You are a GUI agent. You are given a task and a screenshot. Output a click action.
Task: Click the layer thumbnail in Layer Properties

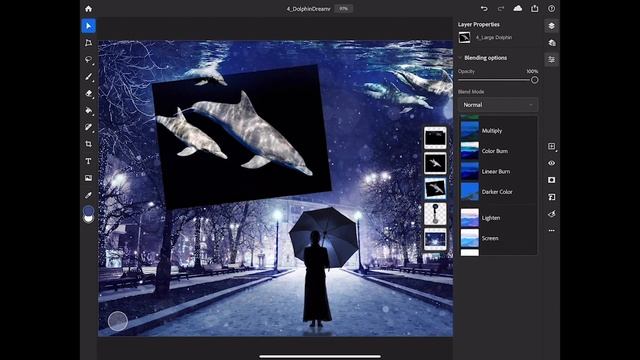pyautogui.click(x=464, y=38)
